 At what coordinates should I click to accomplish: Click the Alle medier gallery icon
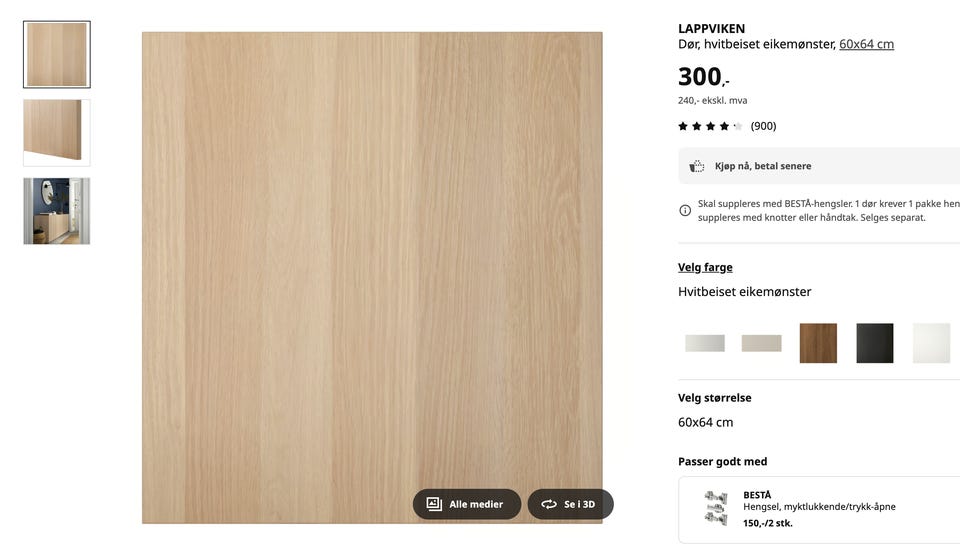point(434,504)
